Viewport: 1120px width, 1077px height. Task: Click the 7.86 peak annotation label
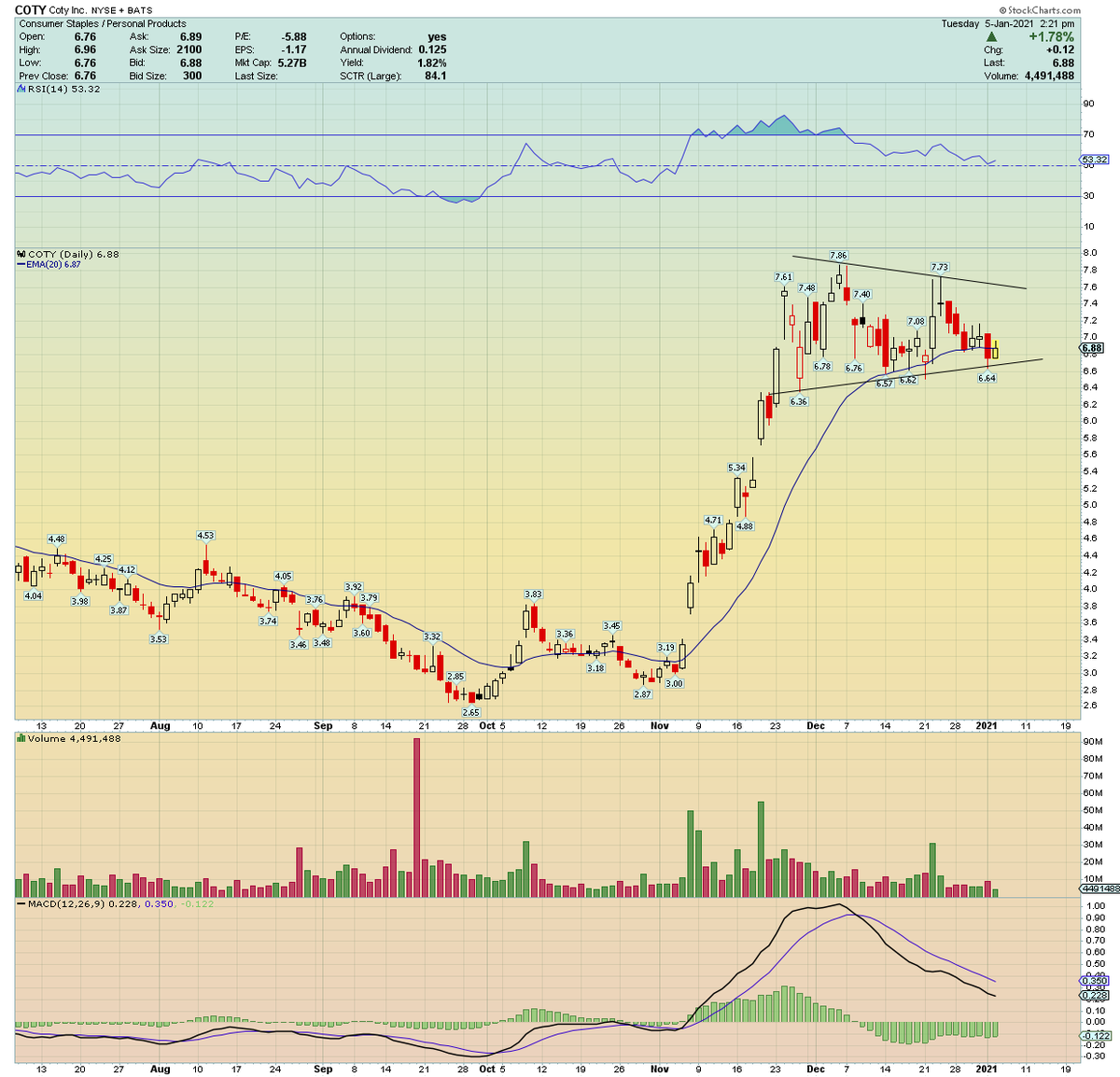pos(838,253)
